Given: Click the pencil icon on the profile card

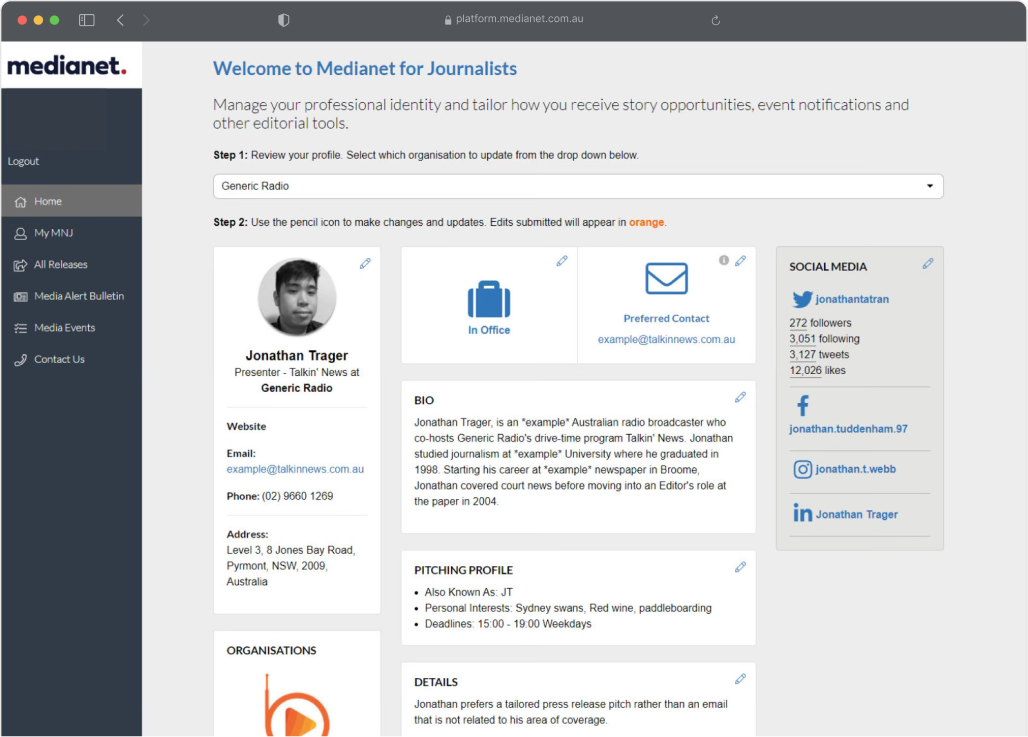Looking at the screenshot, I should 365,263.
